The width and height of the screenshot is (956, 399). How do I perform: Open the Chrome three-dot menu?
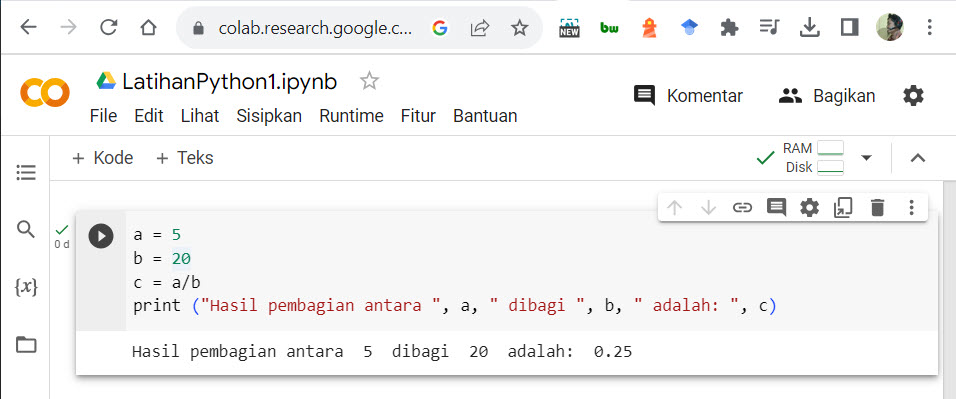[929, 27]
